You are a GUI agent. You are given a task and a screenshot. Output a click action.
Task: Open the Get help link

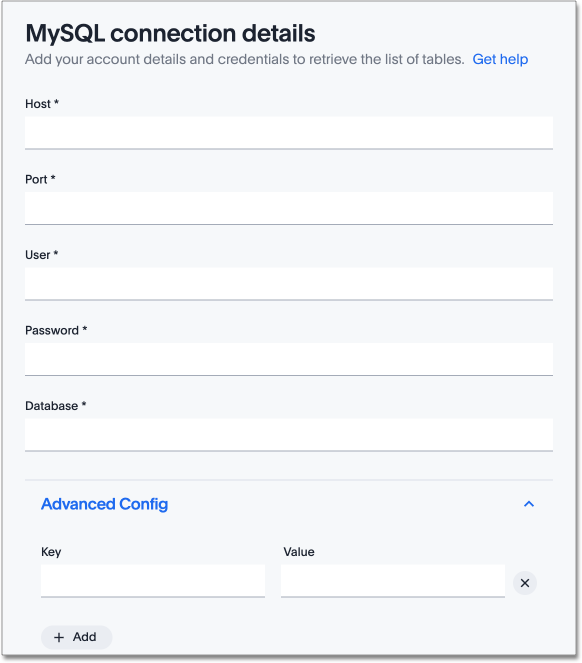500,59
